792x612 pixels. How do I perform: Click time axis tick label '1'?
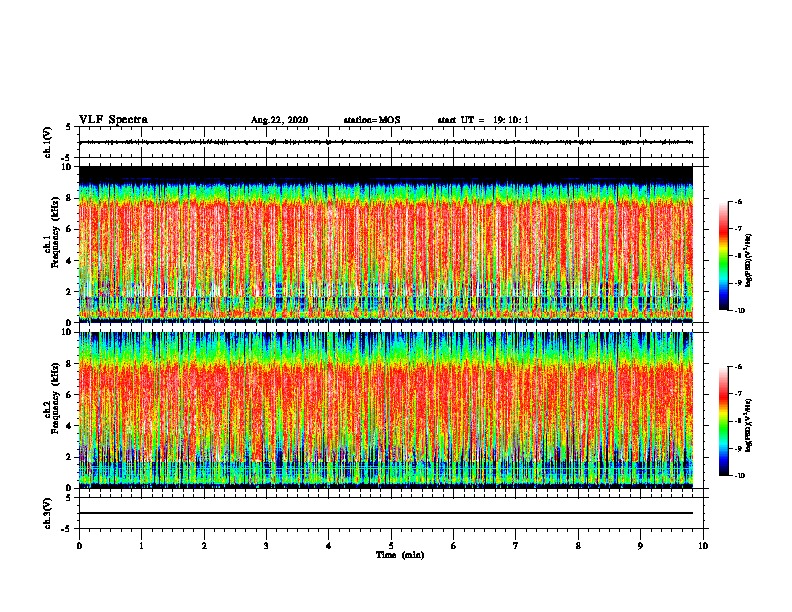coord(141,546)
